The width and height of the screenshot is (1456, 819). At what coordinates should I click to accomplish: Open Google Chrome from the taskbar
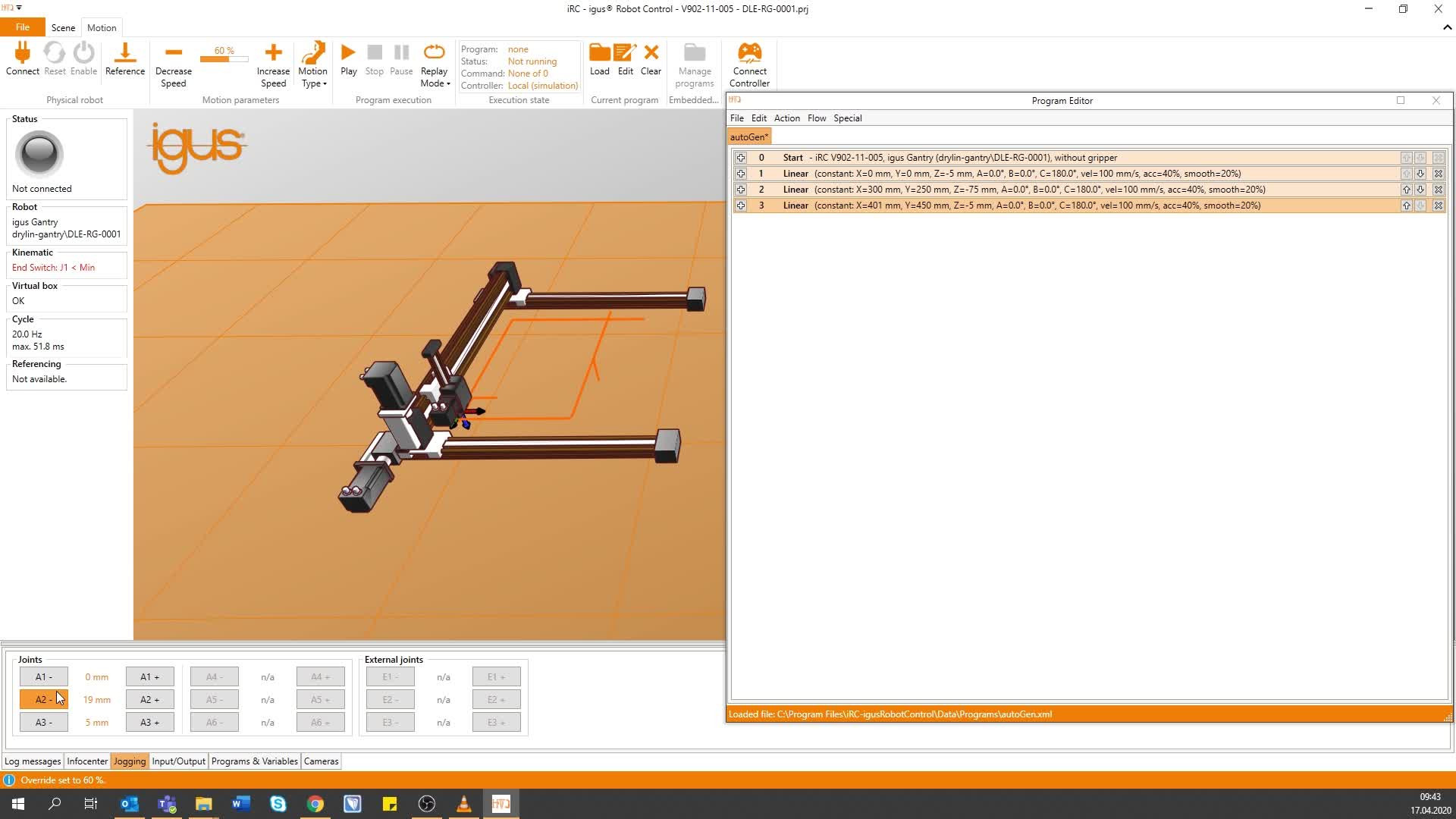click(315, 804)
